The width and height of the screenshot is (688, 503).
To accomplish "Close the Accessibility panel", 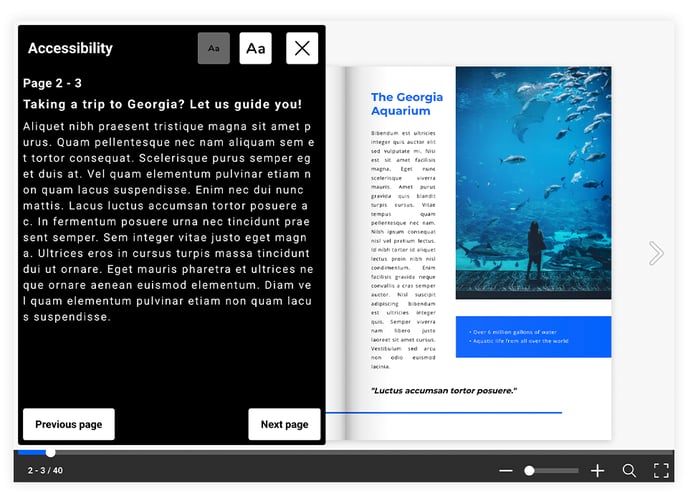I will [x=302, y=48].
